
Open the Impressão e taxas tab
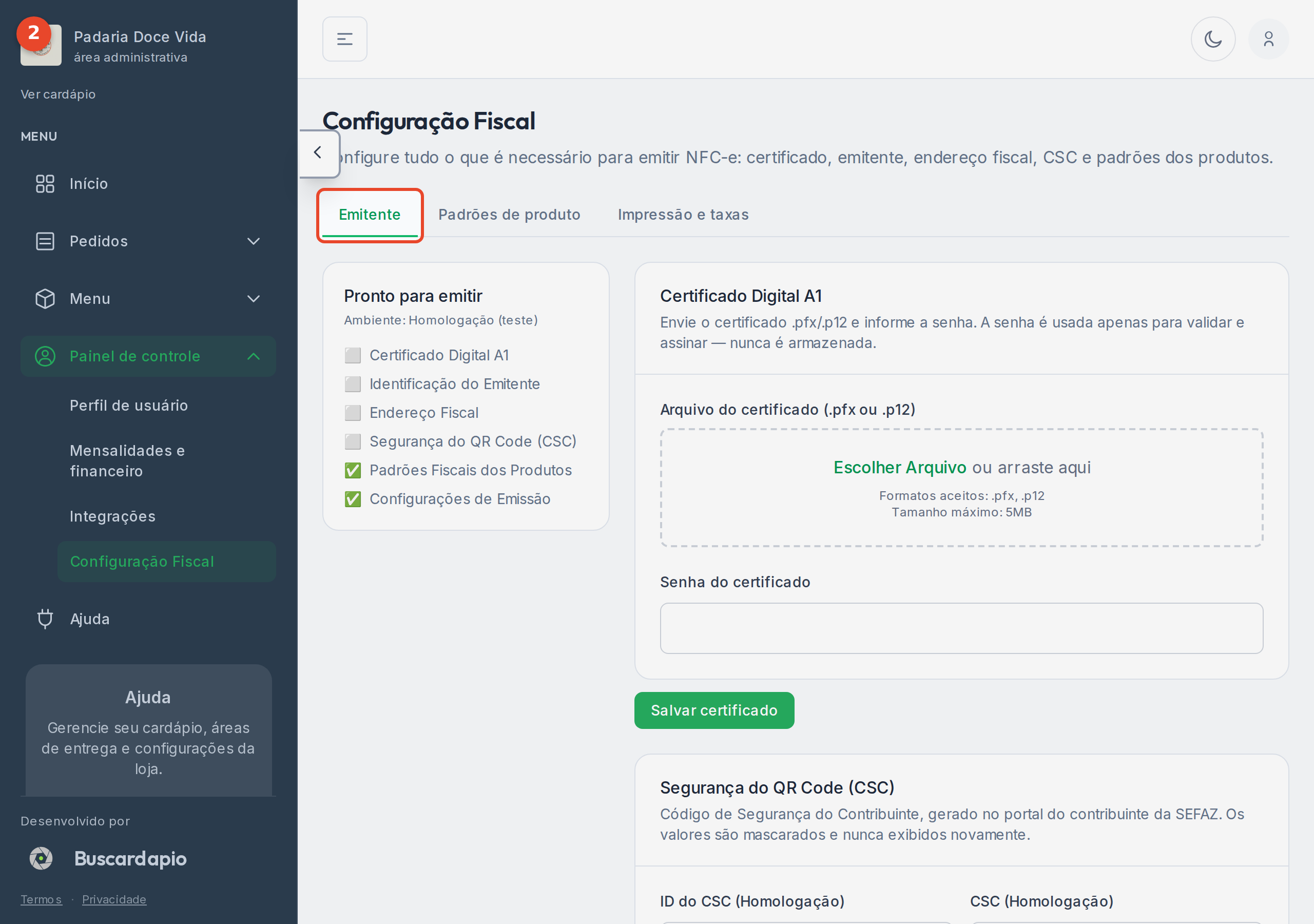click(x=683, y=215)
